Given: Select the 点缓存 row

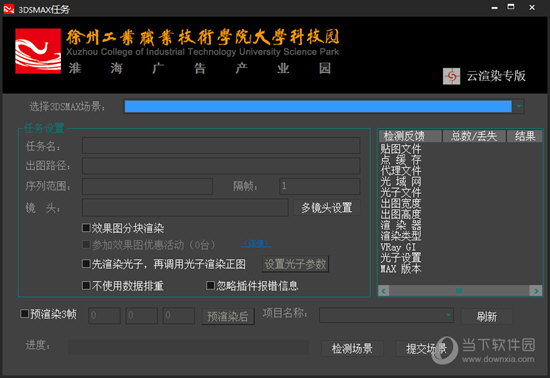Looking at the screenshot, I should (401, 160).
